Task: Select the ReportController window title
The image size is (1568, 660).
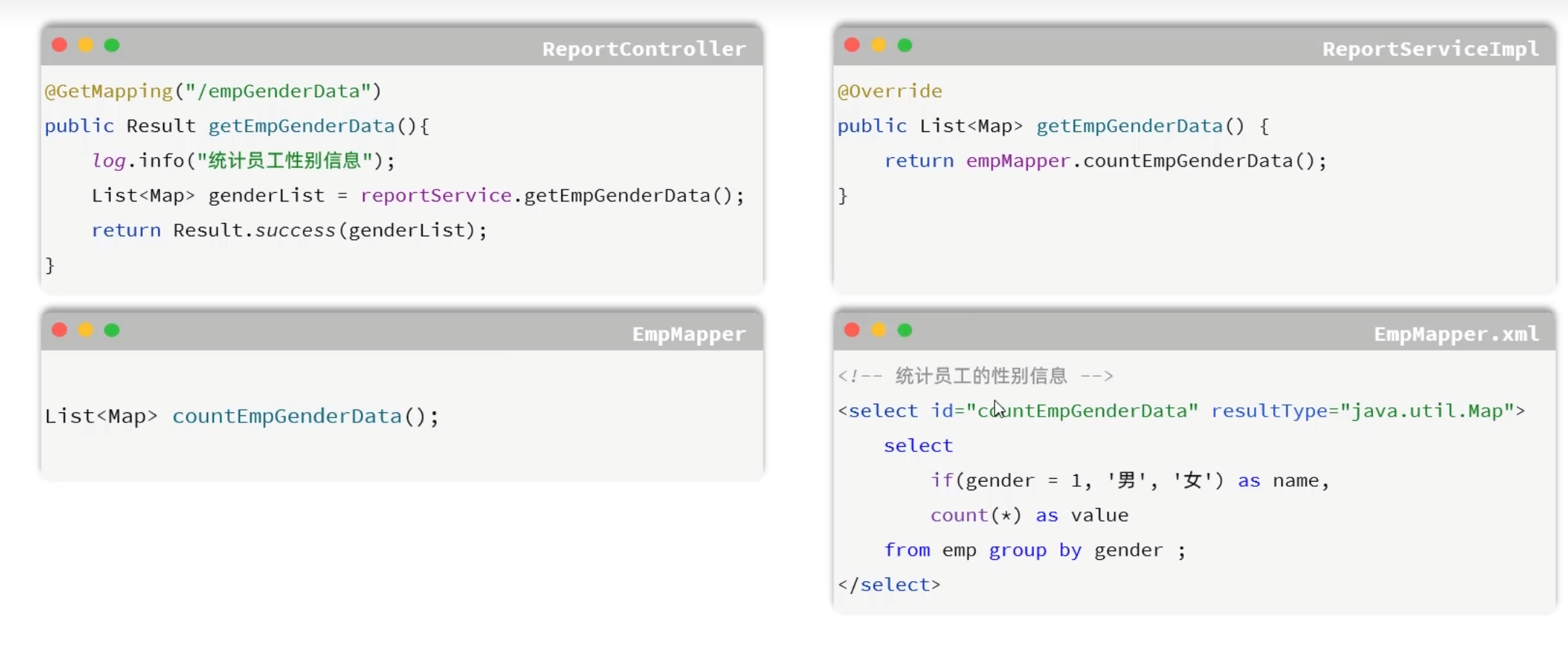Action: [643, 49]
